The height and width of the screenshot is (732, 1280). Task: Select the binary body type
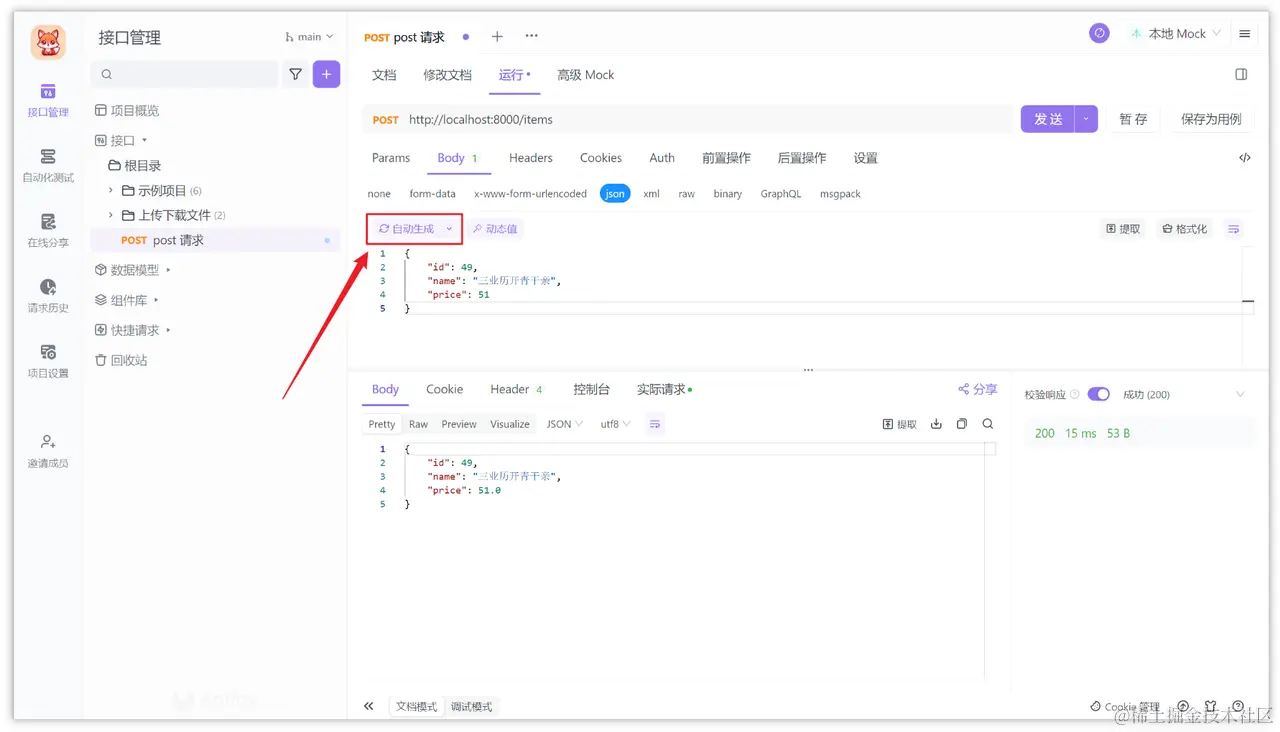coord(727,194)
